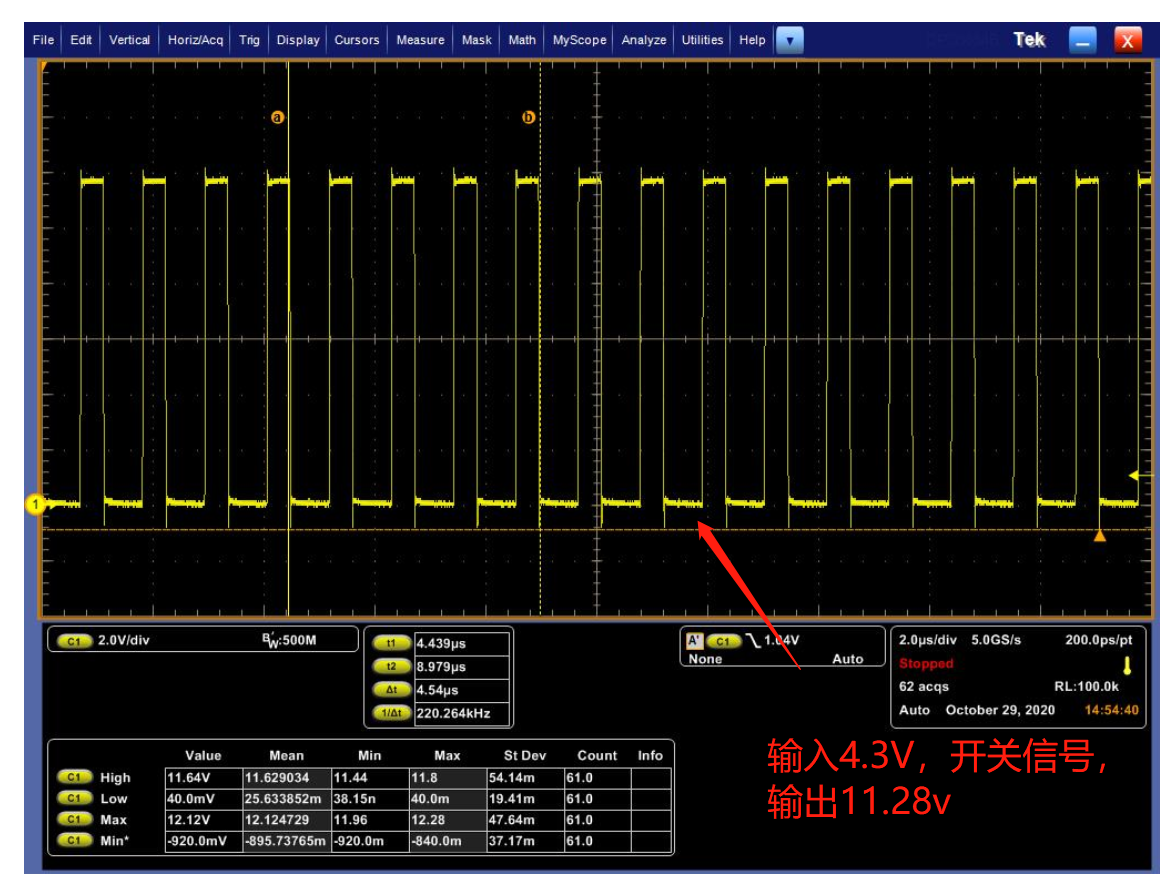Click the red Stopped acquisition status
The image size is (1171, 879).
pyautogui.click(x=926, y=664)
